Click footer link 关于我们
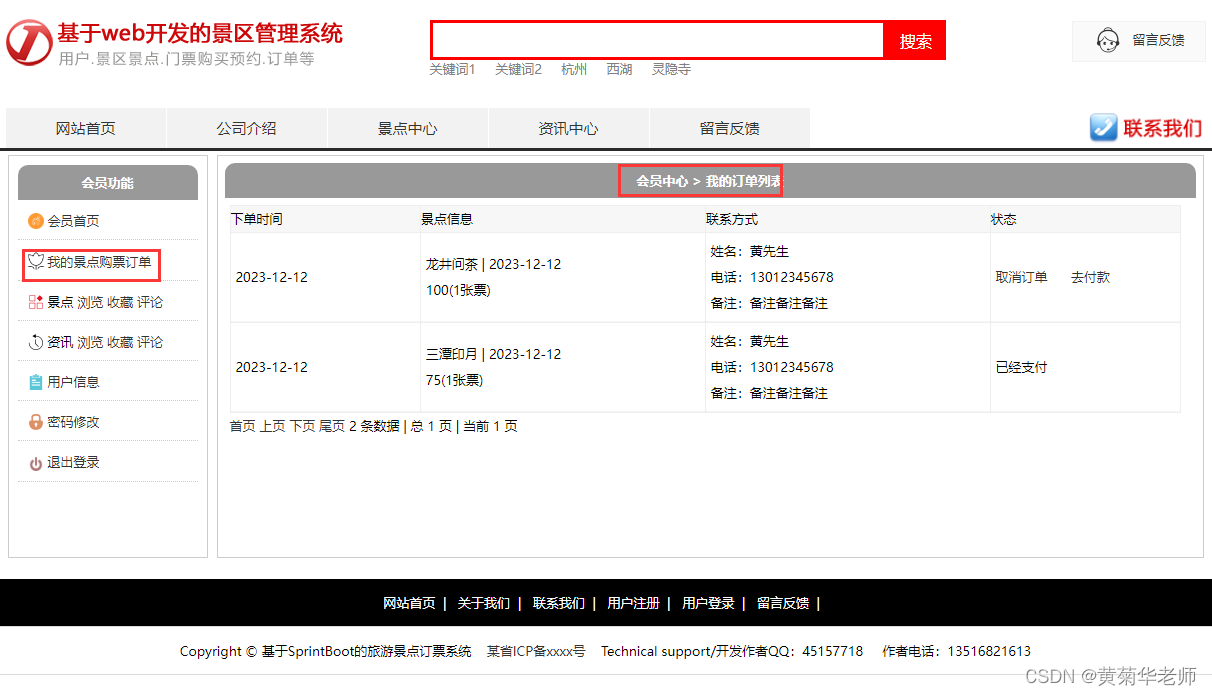 click(x=484, y=603)
